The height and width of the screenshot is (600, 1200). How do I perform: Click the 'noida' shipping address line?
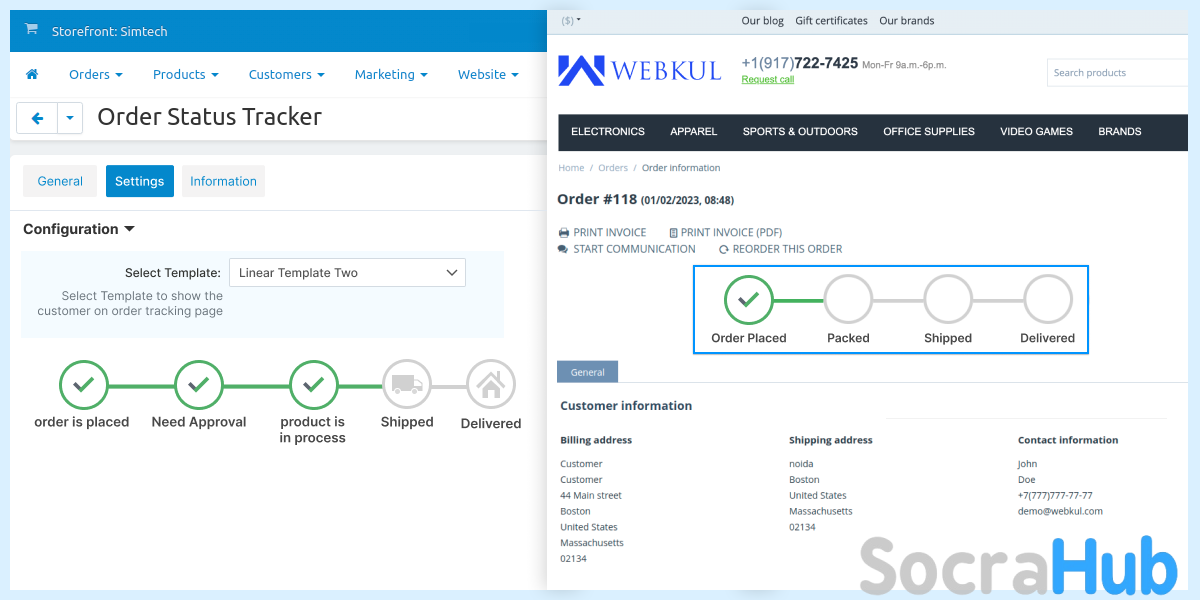[801, 464]
